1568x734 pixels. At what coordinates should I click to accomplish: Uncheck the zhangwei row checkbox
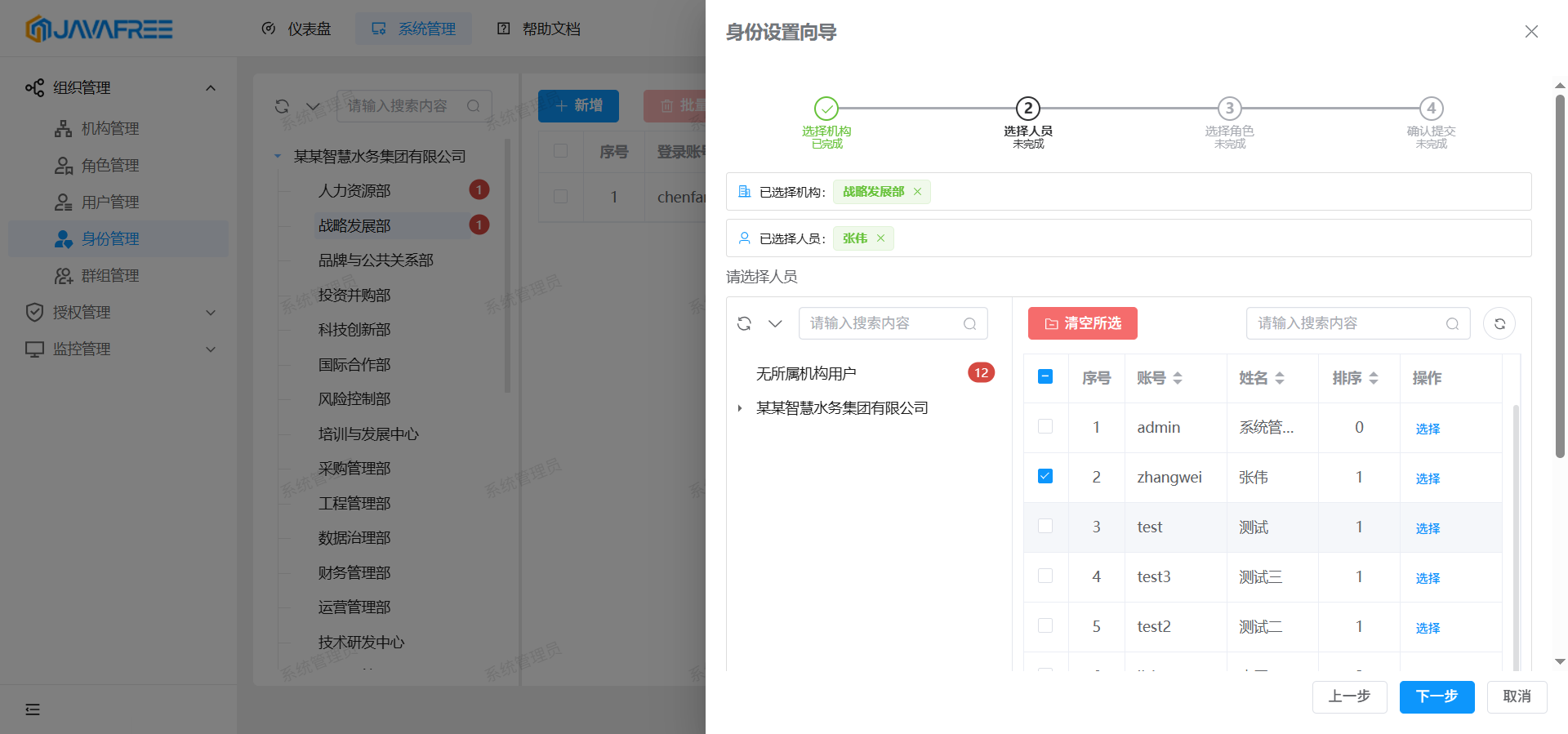[1045, 476]
